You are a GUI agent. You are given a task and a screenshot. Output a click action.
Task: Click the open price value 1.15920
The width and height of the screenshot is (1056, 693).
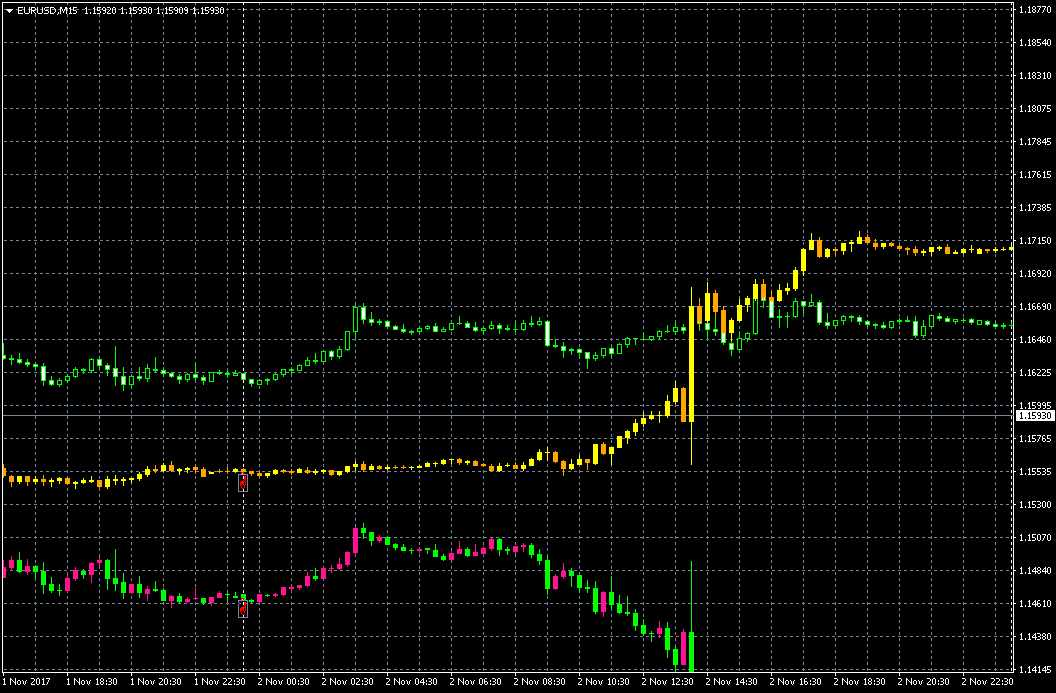[x=98, y=11]
